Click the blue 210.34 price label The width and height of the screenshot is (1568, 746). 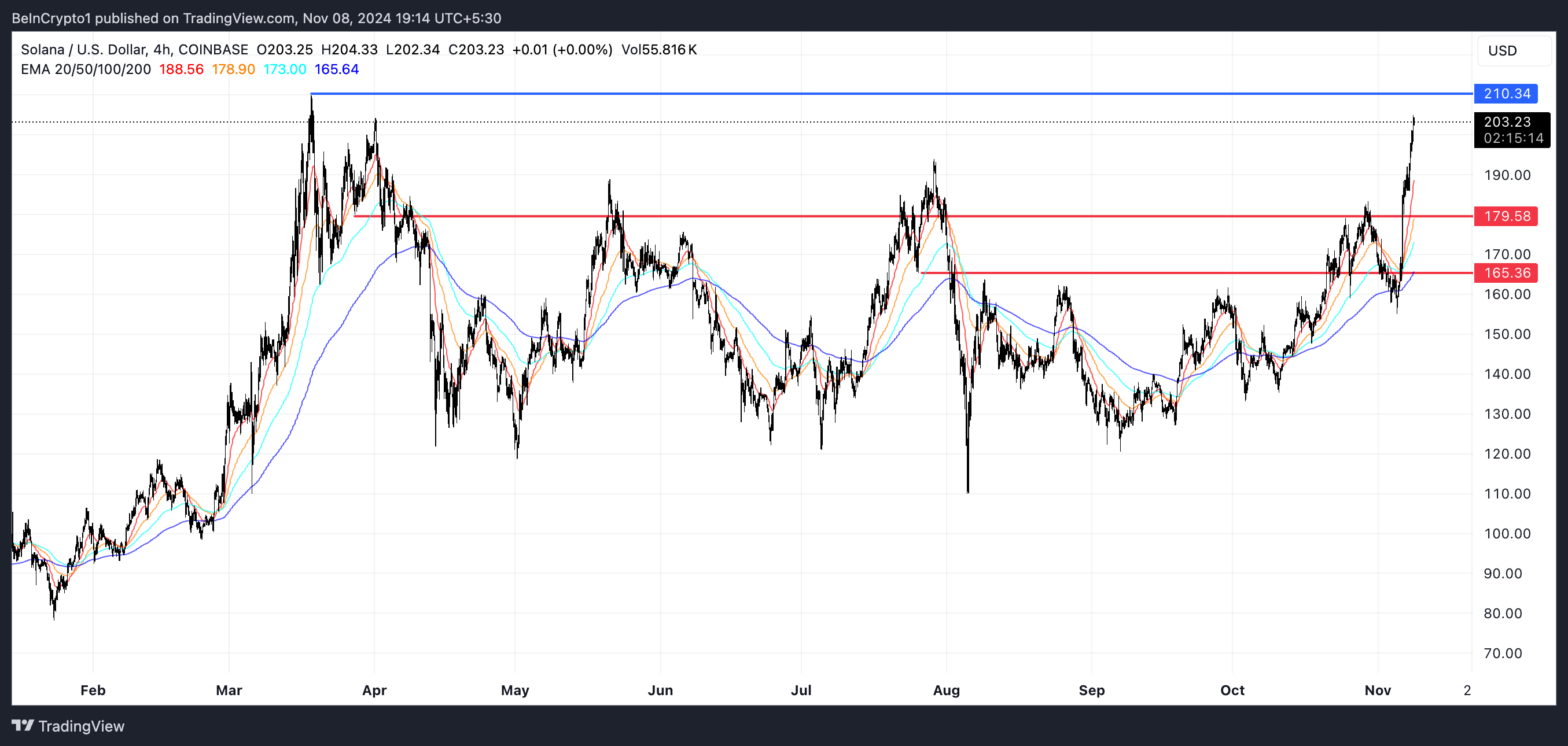(1506, 94)
